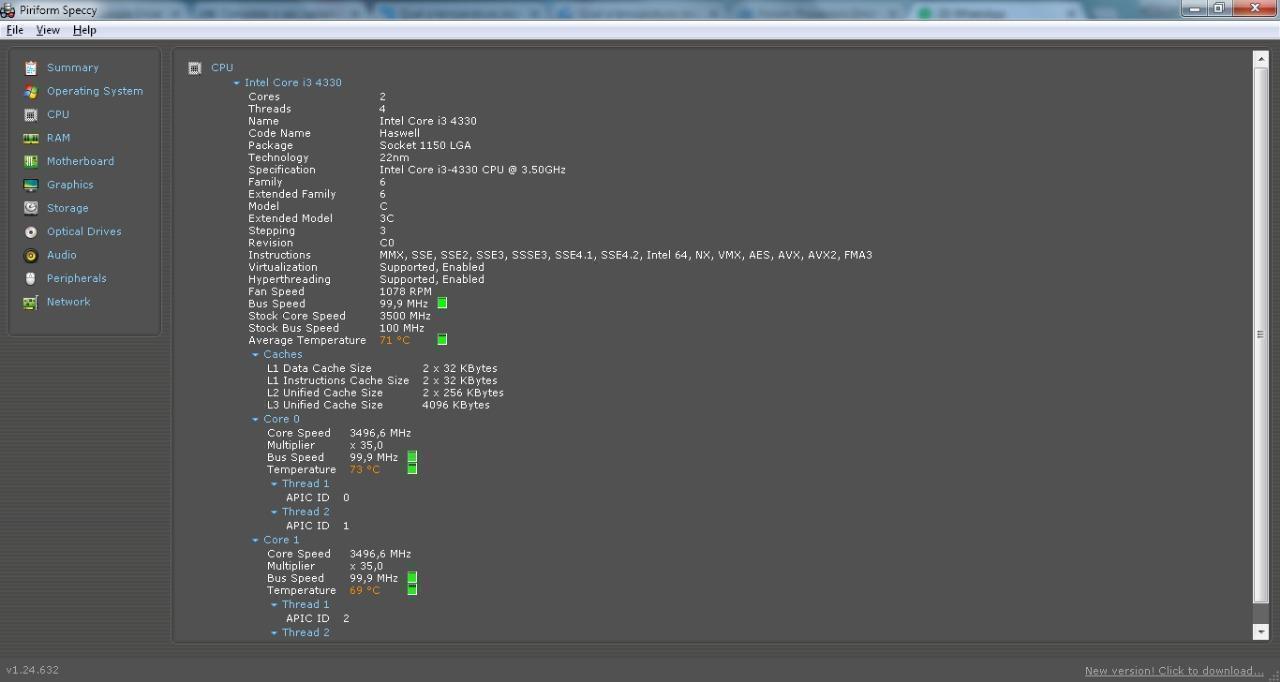
Task: Select the Storage drive icon in sidebar
Action: point(31,208)
